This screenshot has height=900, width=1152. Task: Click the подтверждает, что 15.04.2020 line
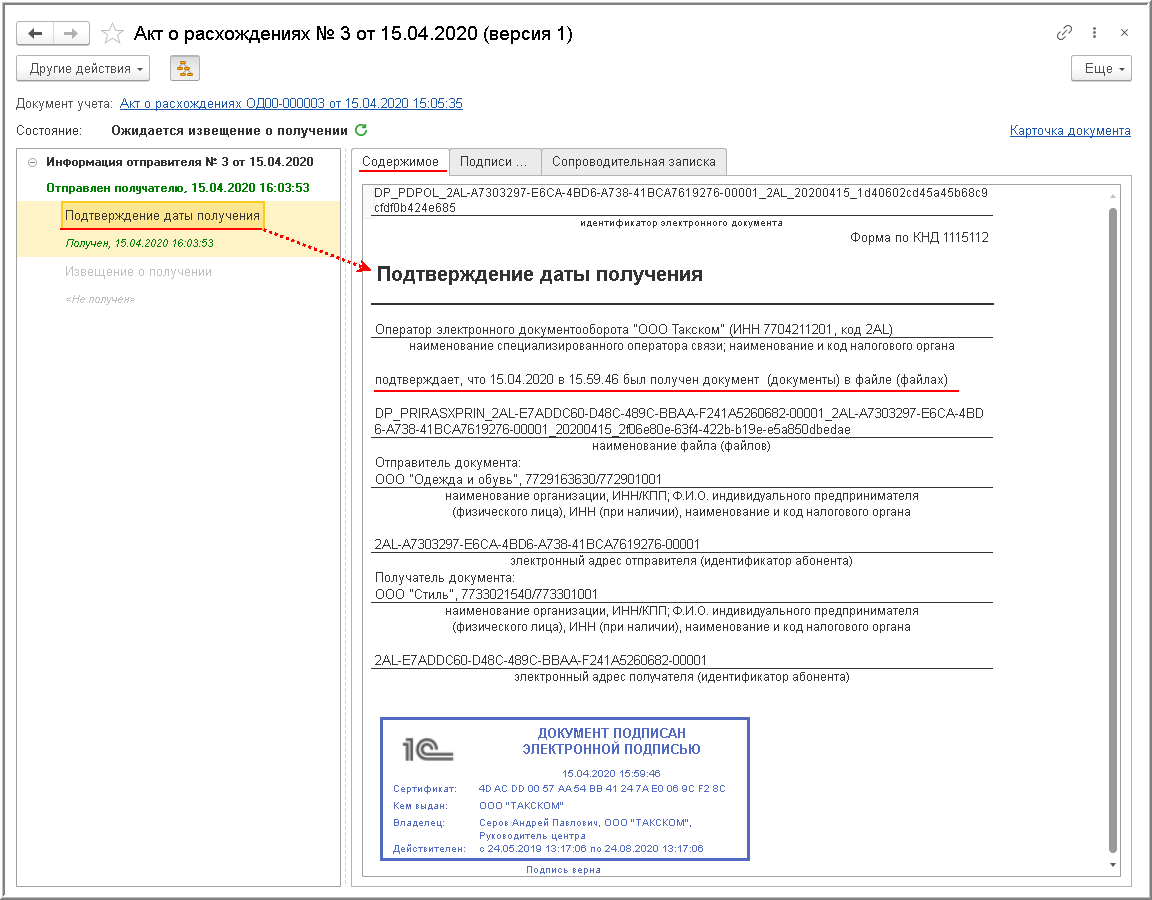pyautogui.click(x=661, y=380)
